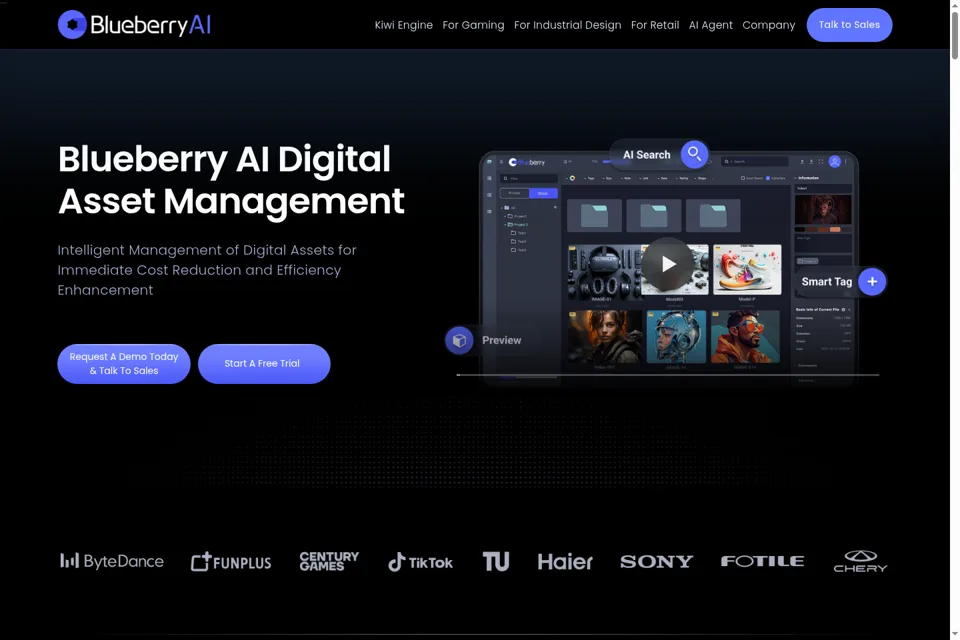Click the Smart Tag plus icon
The width and height of the screenshot is (960, 640).
[872, 282]
